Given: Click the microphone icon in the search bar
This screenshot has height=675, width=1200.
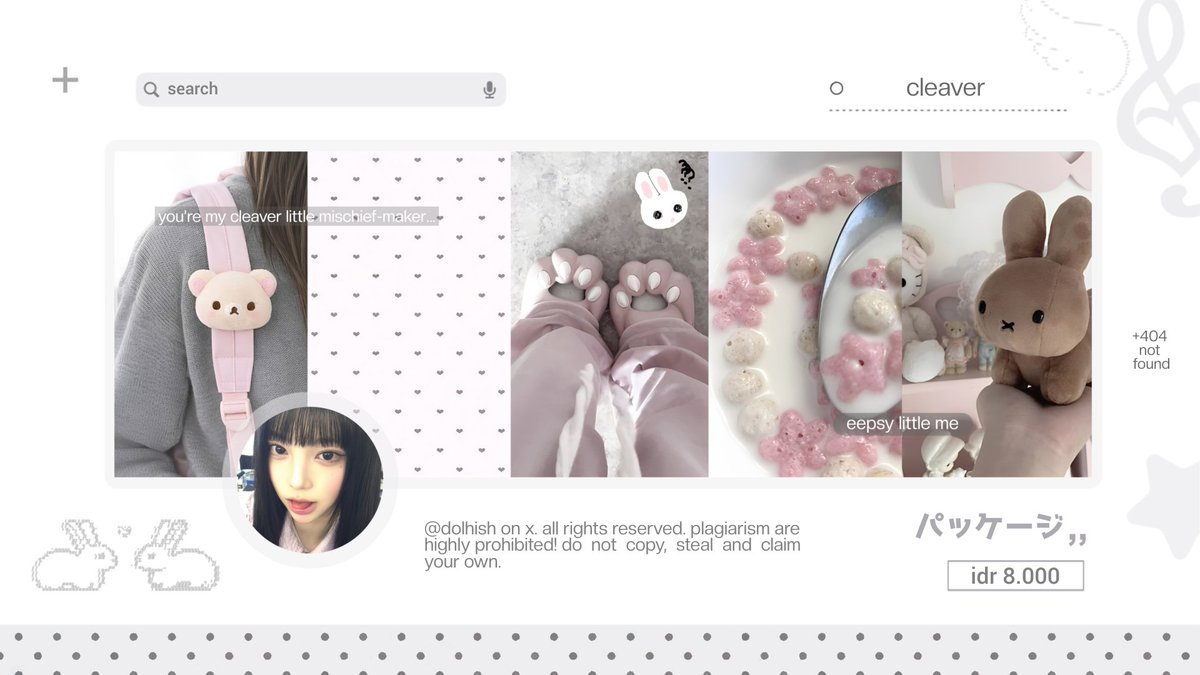Looking at the screenshot, I should (x=489, y=90).
